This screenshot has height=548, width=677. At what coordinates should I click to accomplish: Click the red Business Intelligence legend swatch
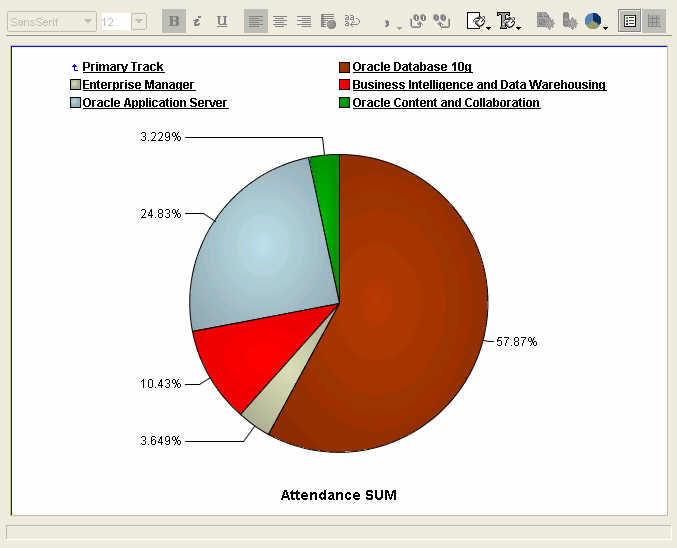(x=344, y=85)
